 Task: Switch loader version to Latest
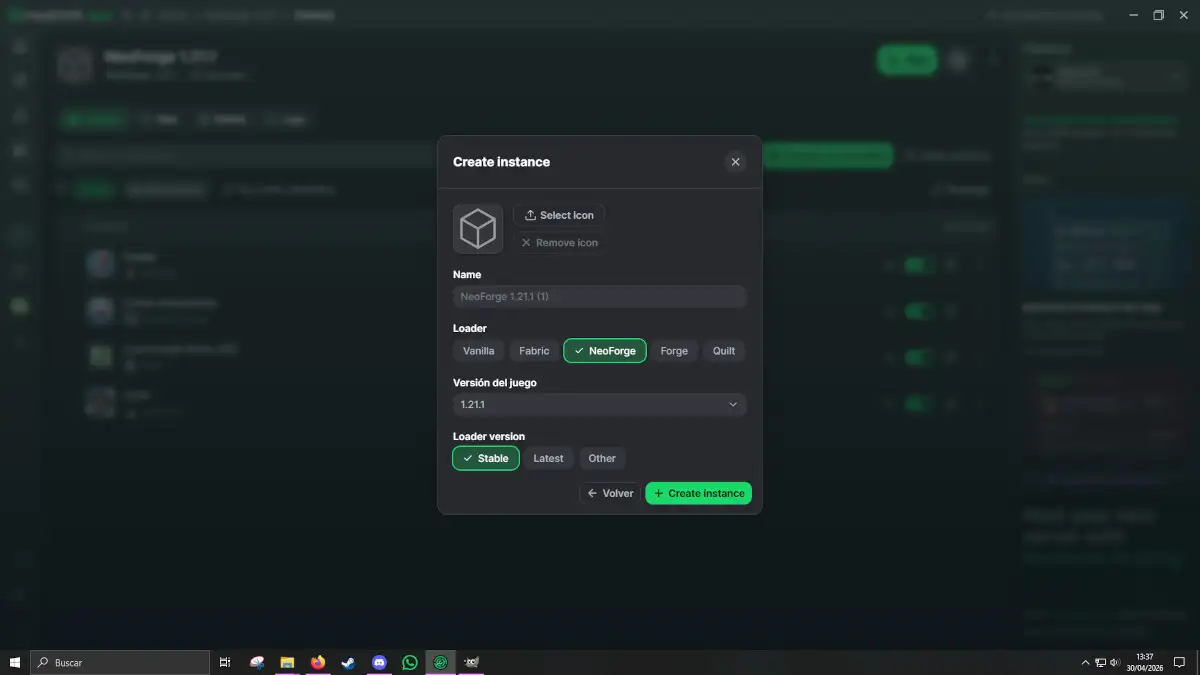coord(548,459)
